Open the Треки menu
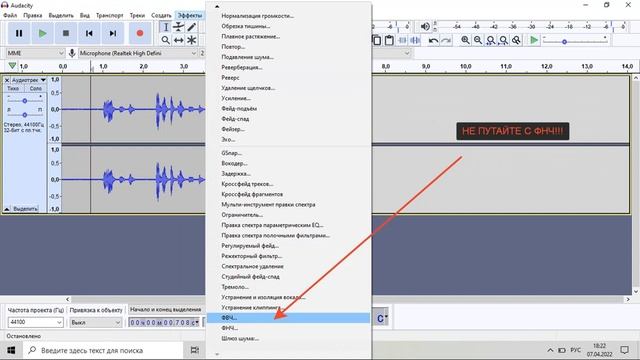640x360 pixels. (137, 16)
